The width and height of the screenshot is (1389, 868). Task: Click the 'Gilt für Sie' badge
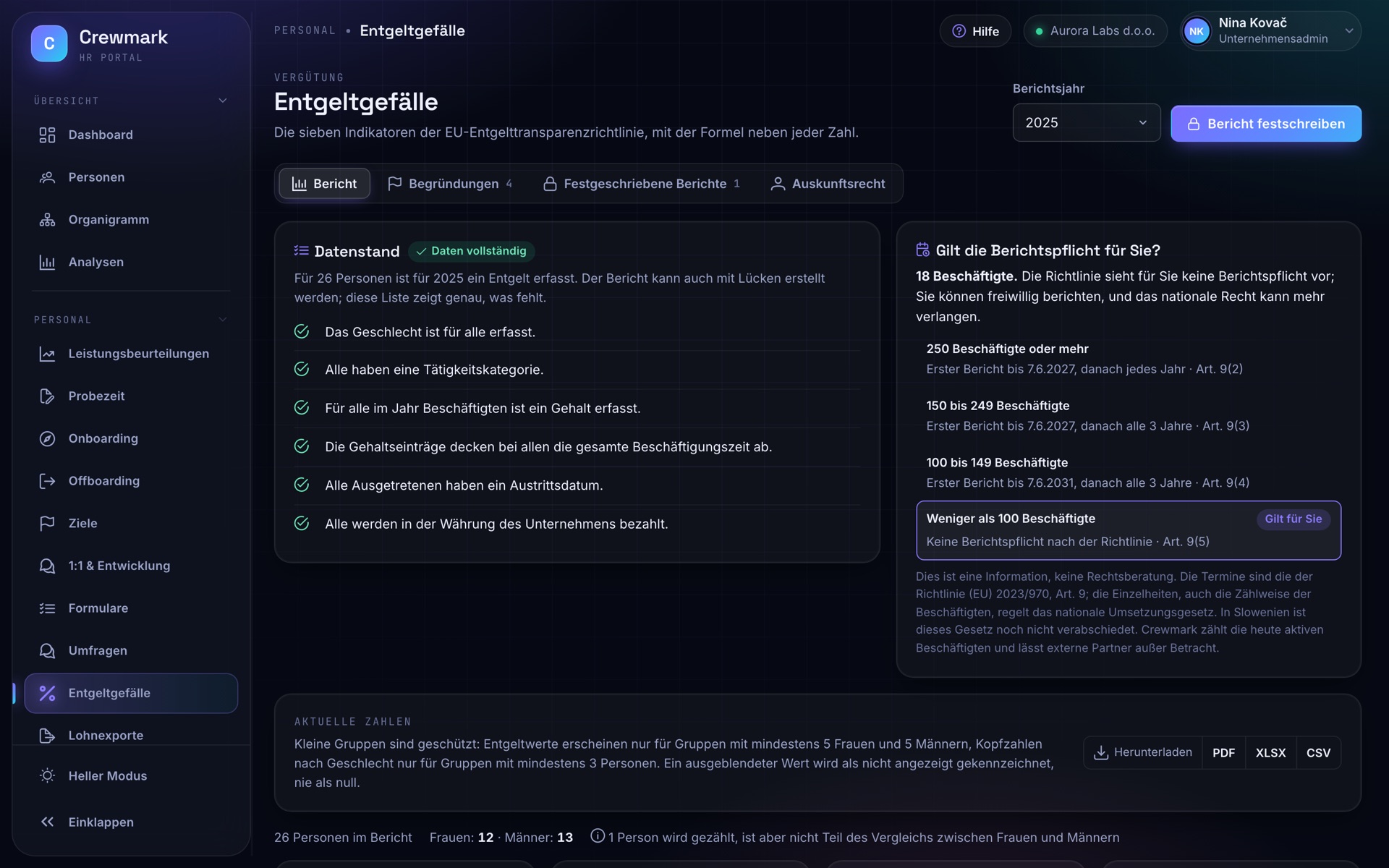pos(1294,519)
